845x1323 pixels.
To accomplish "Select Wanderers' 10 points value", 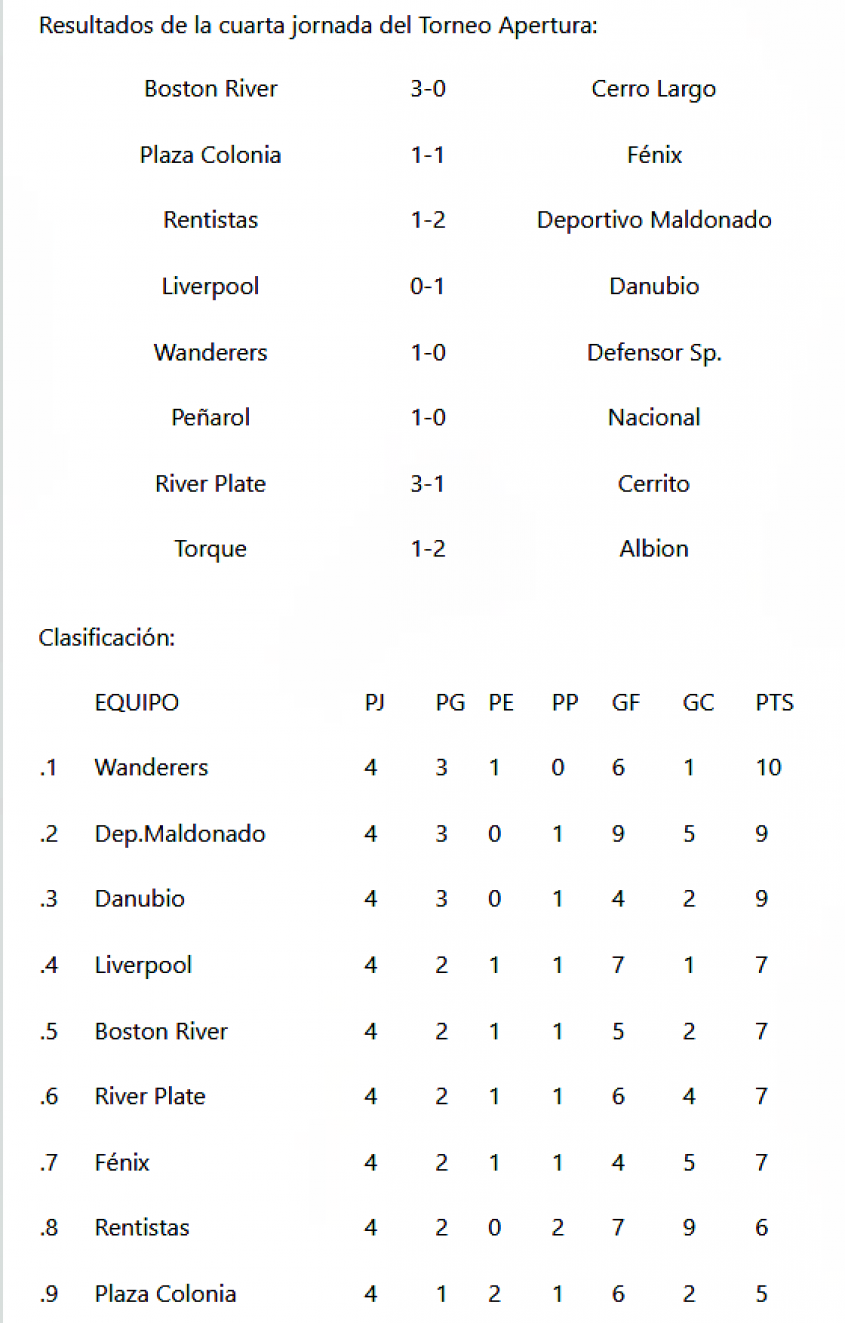I will click(x=769, y=768).
